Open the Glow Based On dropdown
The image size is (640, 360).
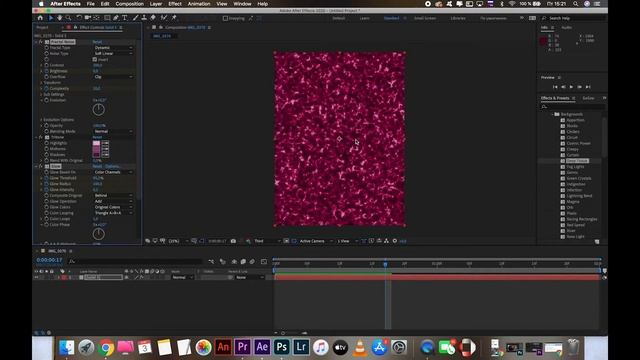point(113,172)
